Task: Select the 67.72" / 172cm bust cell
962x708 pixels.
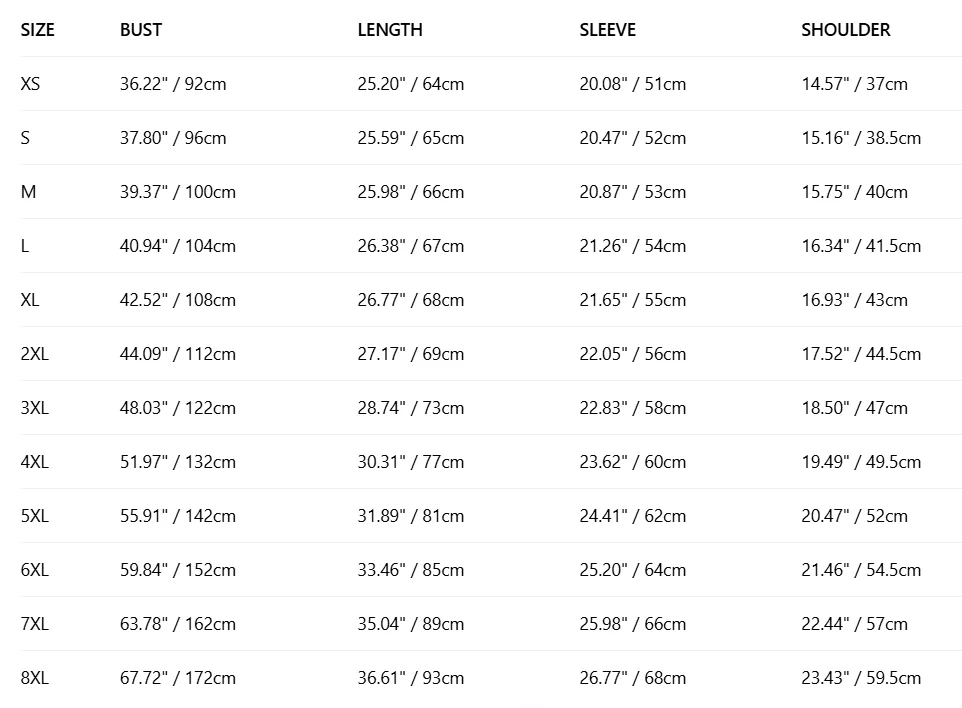Action: click(178, 677)
